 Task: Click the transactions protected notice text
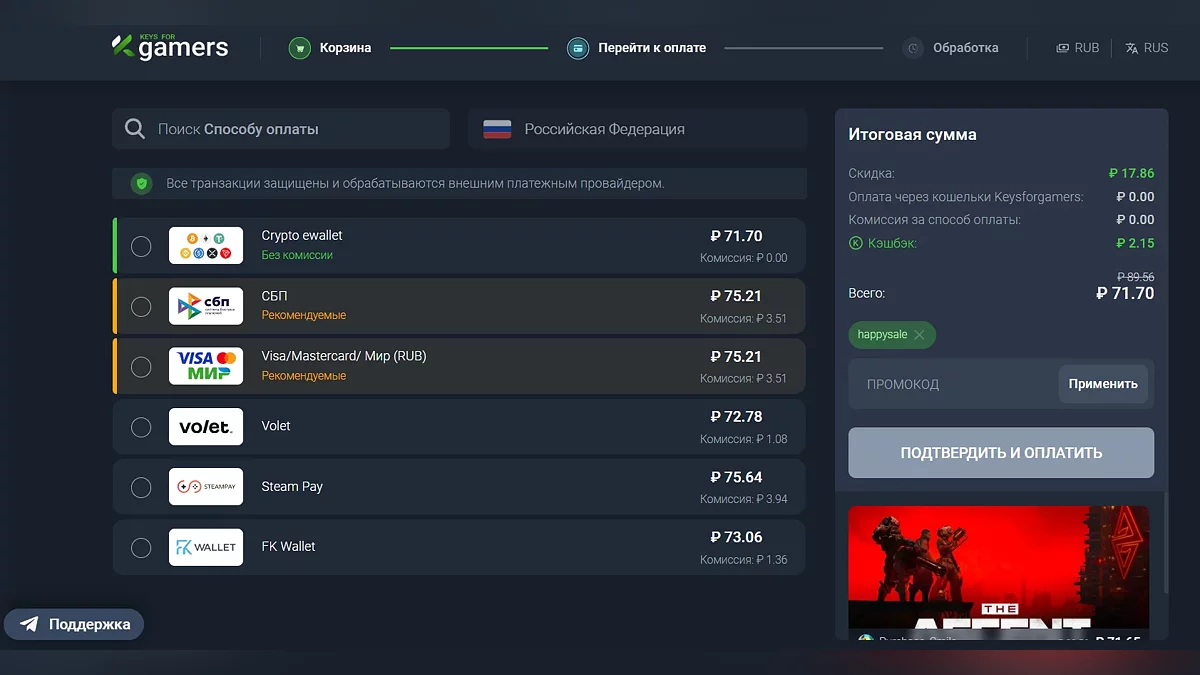pos(415,184)
